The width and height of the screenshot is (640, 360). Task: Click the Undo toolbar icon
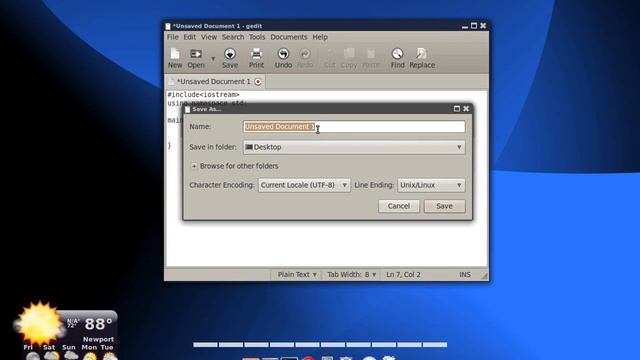283,58
